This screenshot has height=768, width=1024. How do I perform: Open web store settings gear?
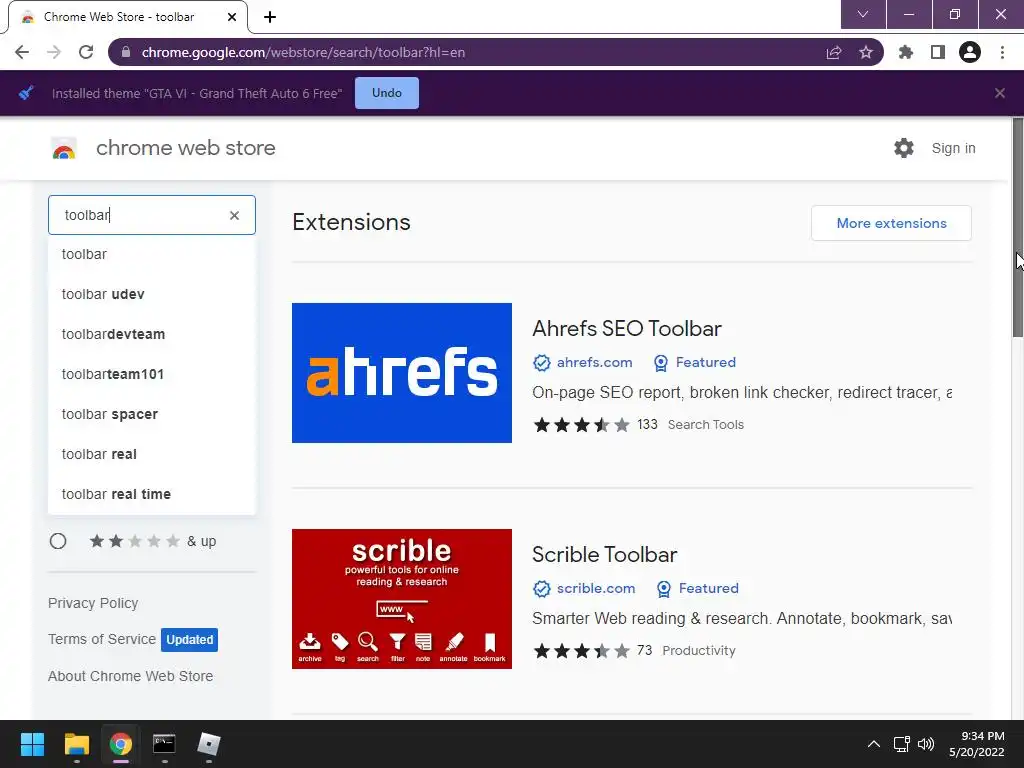pos(903,148)
